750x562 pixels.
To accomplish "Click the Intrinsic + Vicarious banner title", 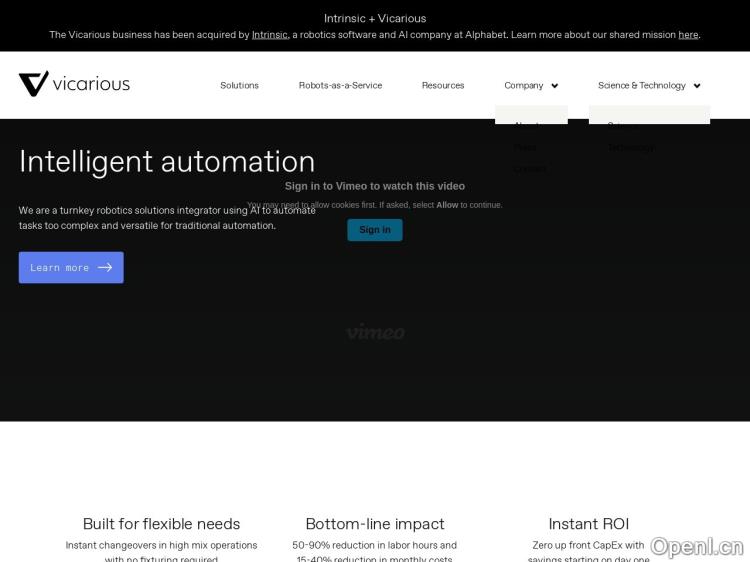I will point(375,18).
